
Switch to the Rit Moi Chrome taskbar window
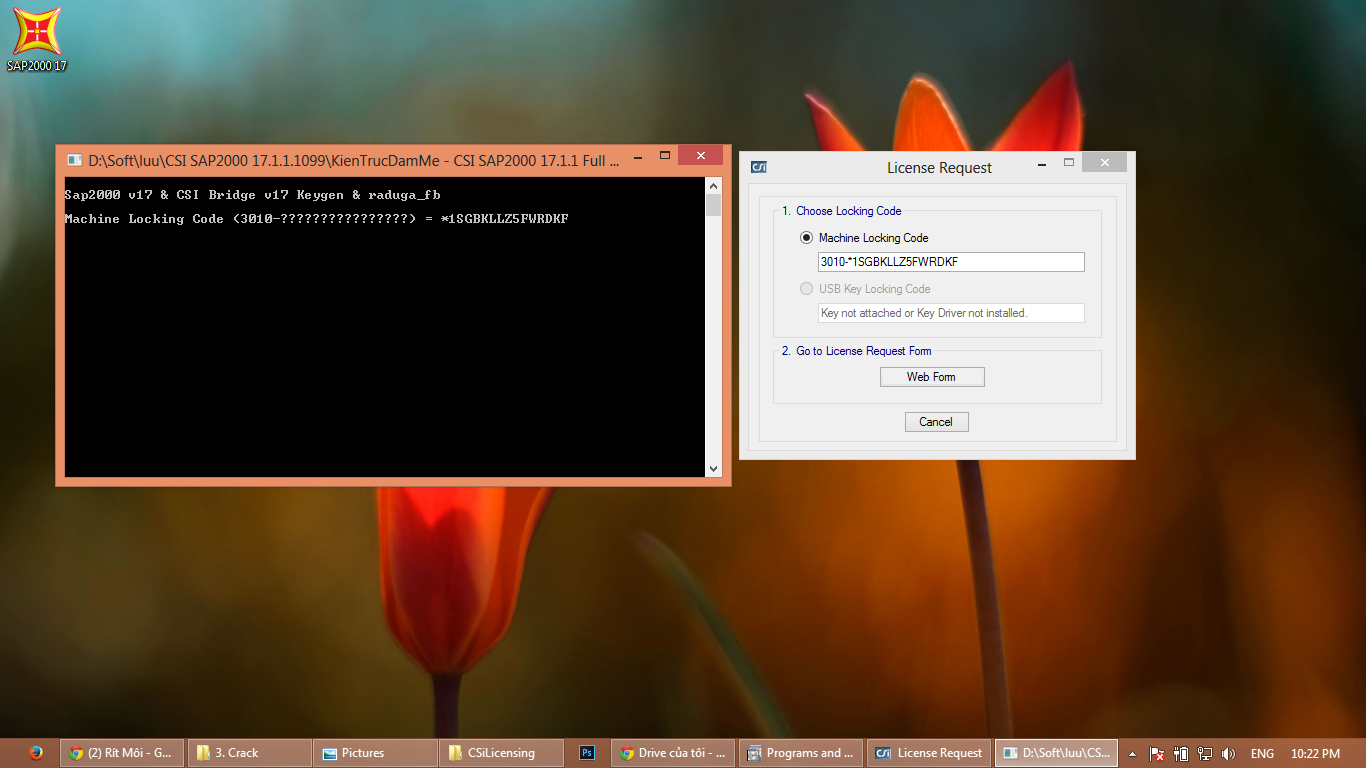[122, 753]
